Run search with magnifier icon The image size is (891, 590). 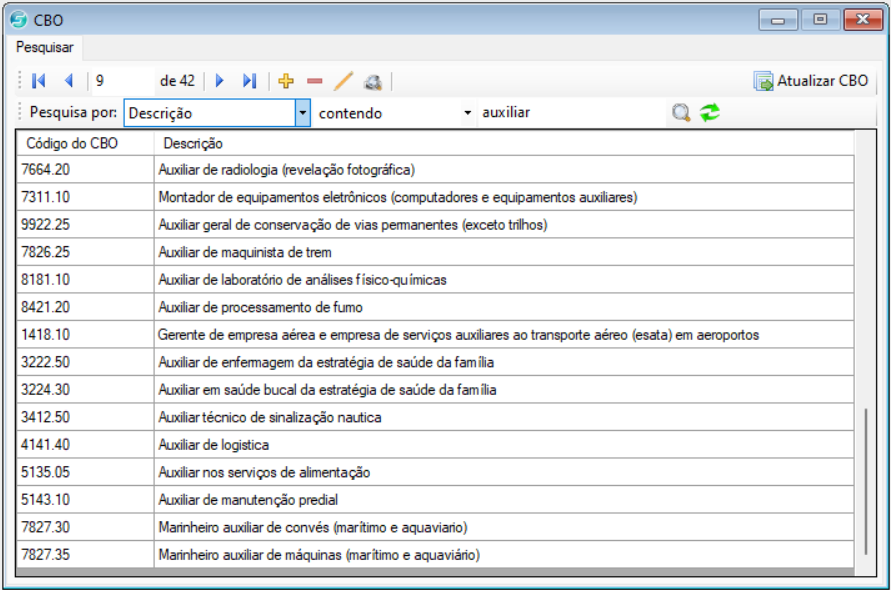pyautogui.click(x=681, y=113)
